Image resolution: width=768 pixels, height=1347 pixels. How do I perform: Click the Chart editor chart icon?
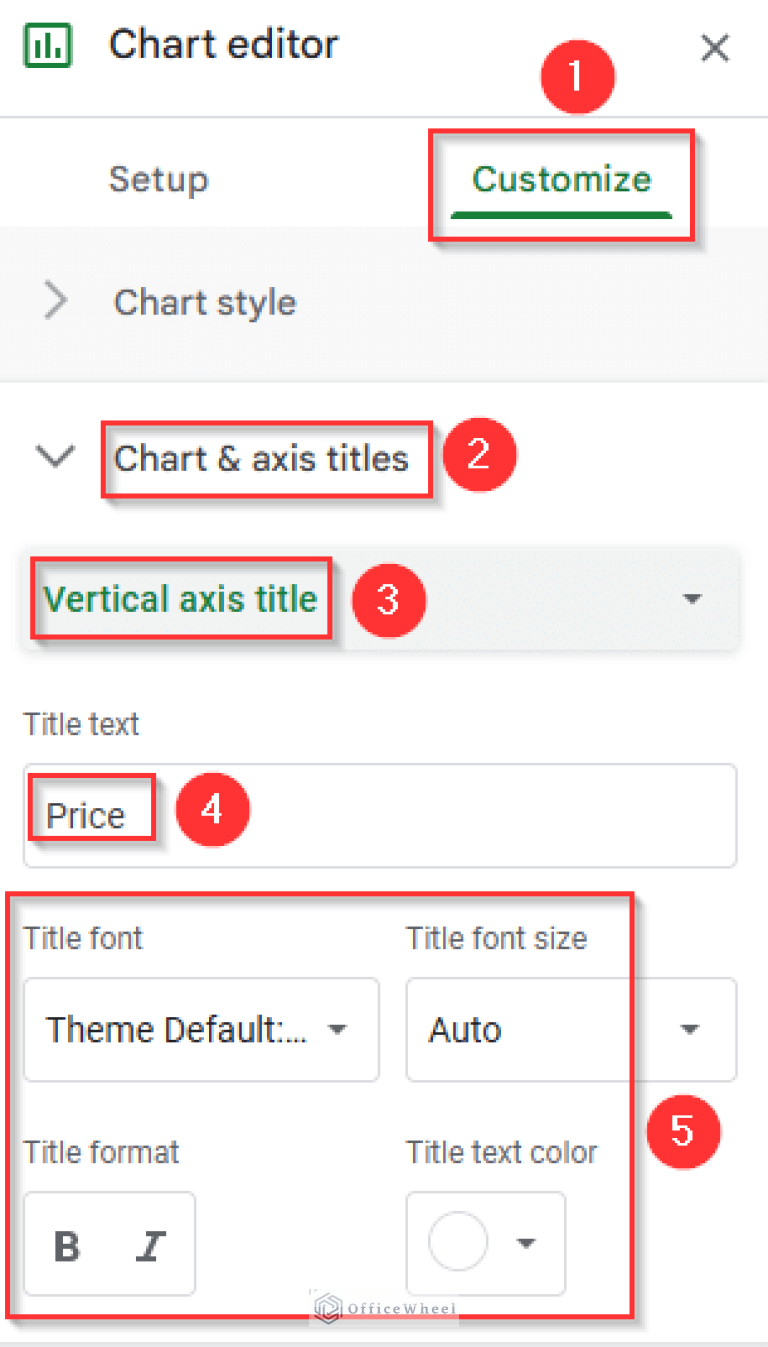(48, 45)
